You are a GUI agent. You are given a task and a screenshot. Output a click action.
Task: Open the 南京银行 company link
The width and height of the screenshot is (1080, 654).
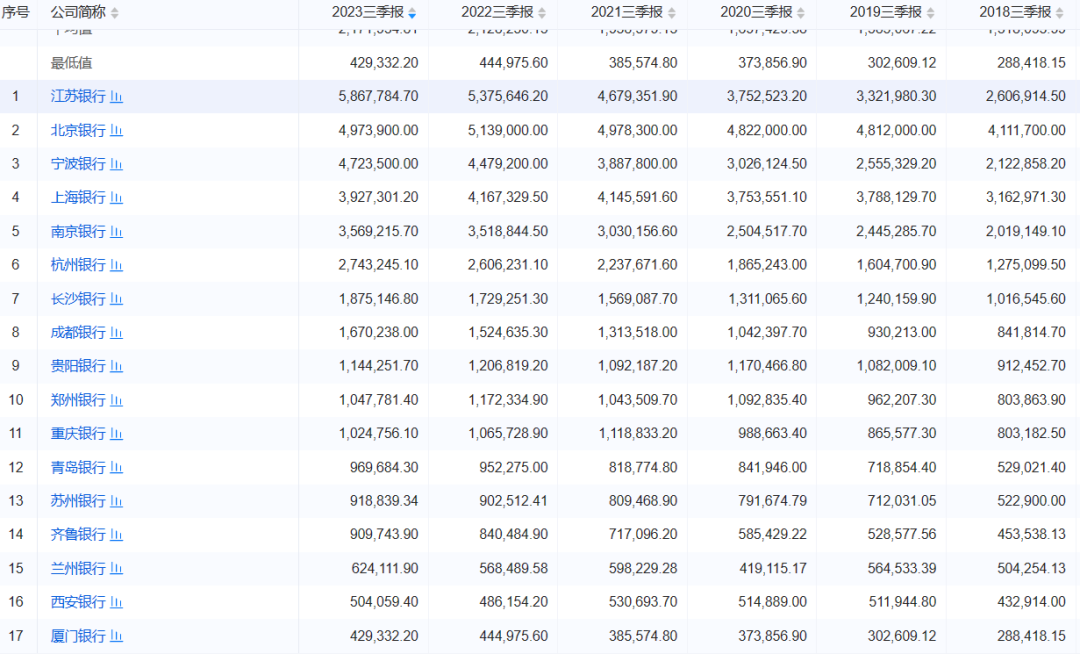coord(78,232)
